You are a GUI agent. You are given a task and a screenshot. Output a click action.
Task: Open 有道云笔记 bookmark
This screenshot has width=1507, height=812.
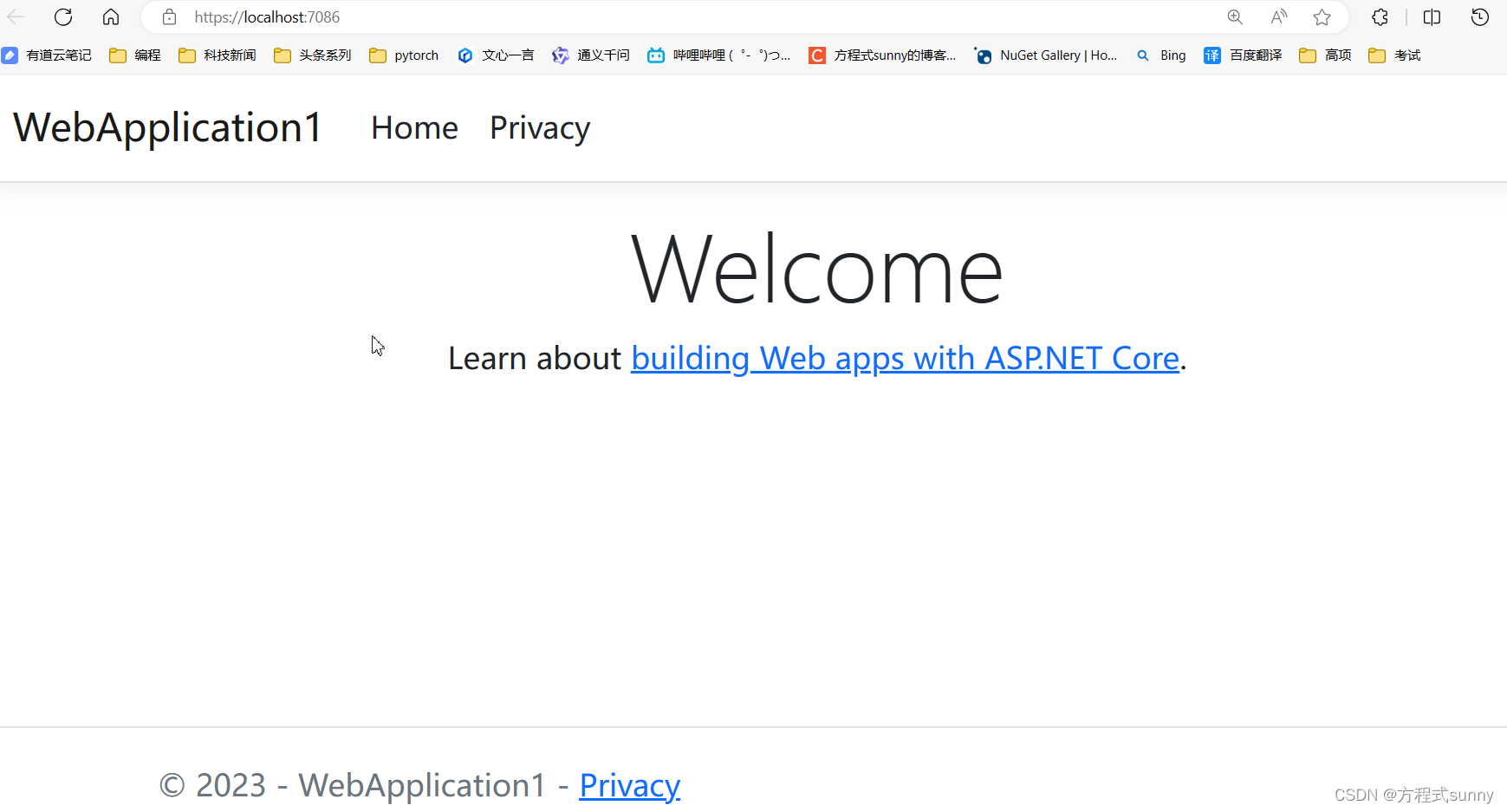click(x=47, y=55)
